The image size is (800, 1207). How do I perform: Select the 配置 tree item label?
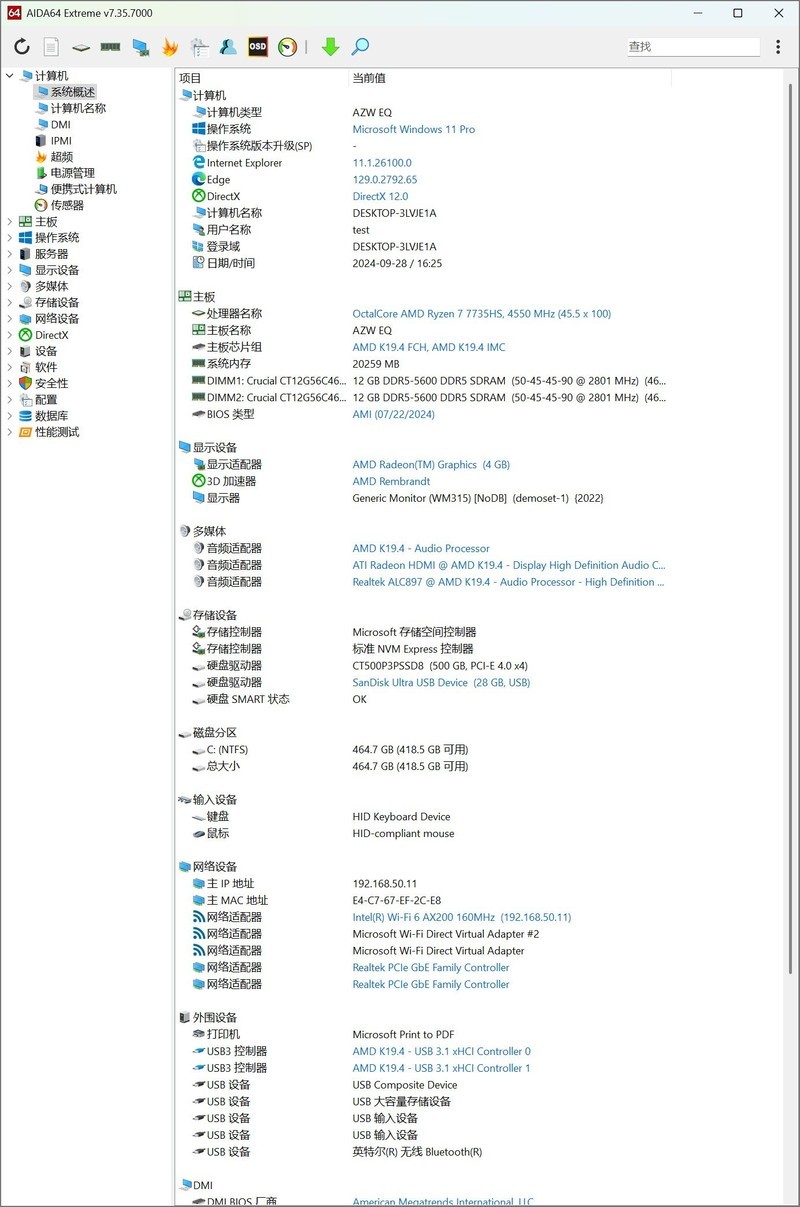(x=46, y=399)
